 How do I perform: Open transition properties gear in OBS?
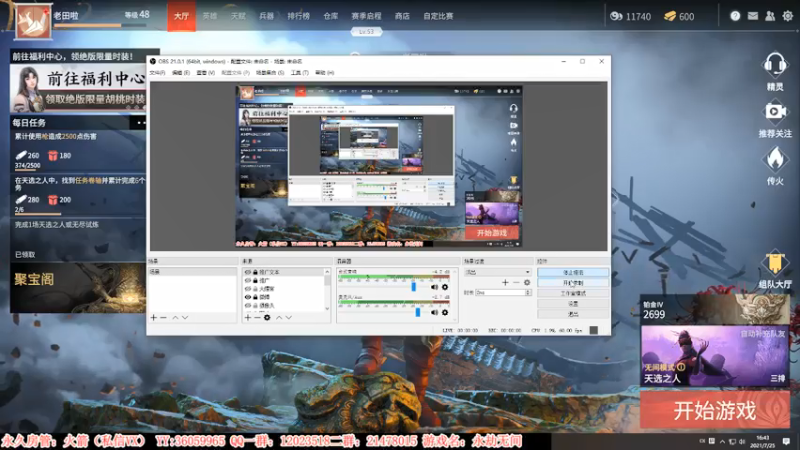point(527,282)
